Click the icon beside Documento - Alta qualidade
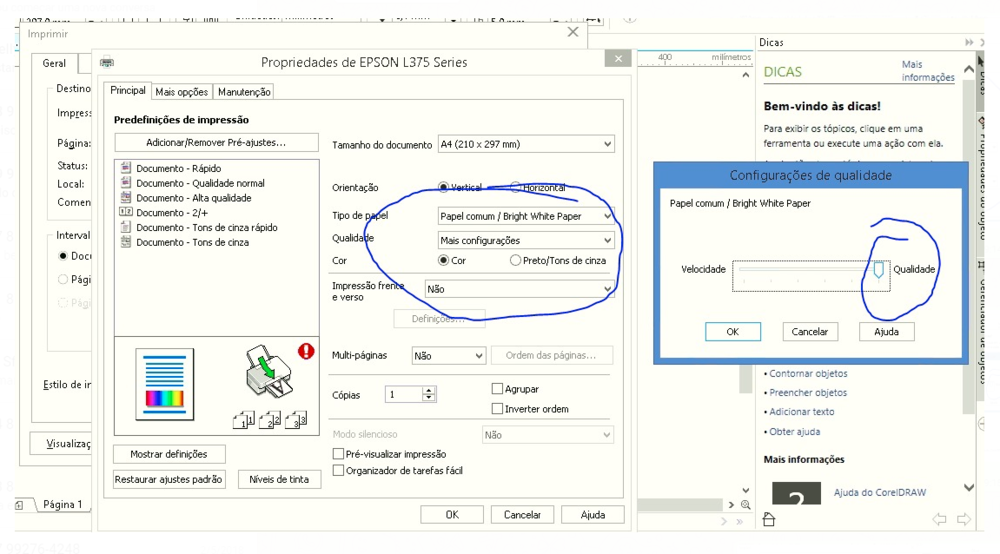This screenshot has width=1000, height=554. [x=126, y=198]
